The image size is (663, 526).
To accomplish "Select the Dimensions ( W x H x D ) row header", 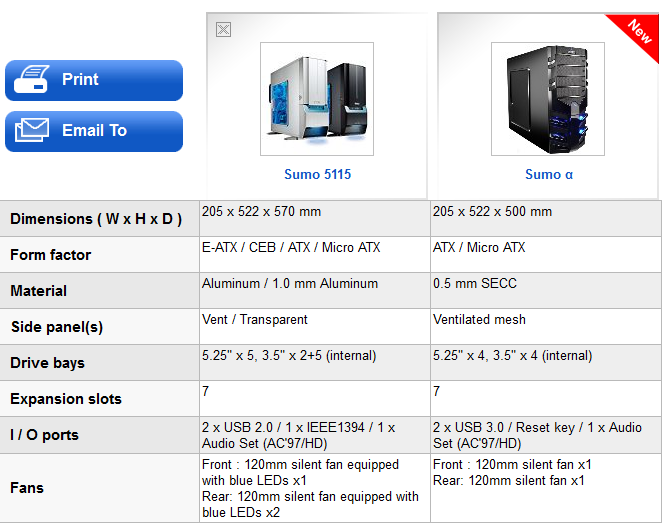I will (x=100, y=219).
